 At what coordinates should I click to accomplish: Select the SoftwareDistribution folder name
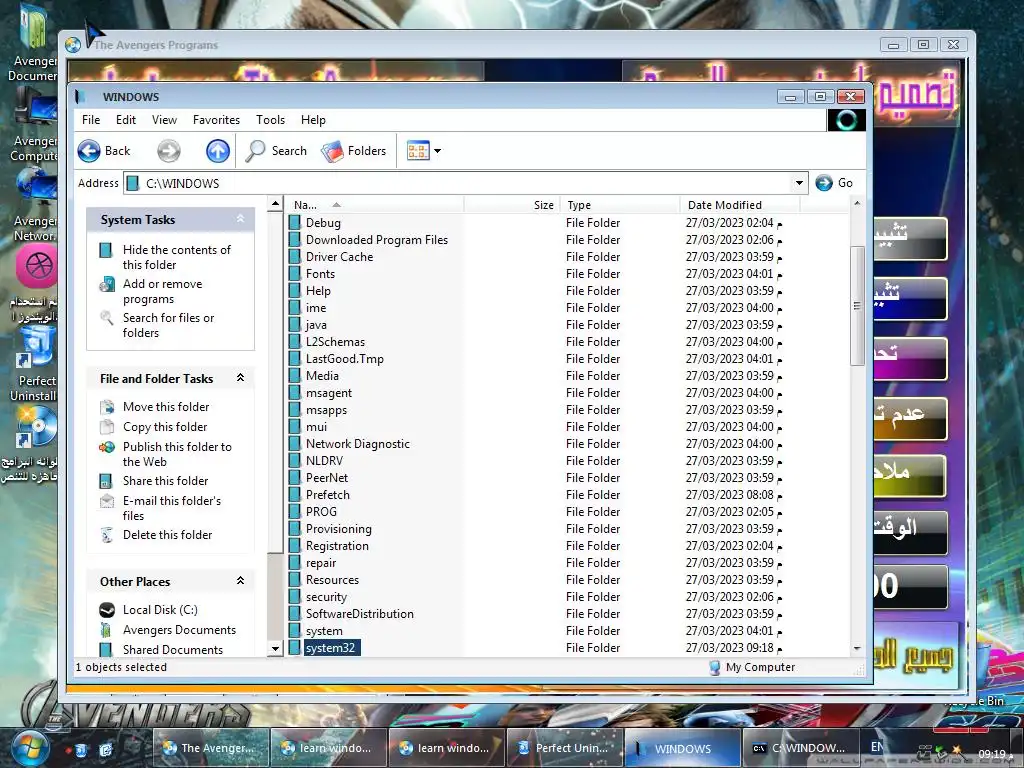(x=360, y=614)
